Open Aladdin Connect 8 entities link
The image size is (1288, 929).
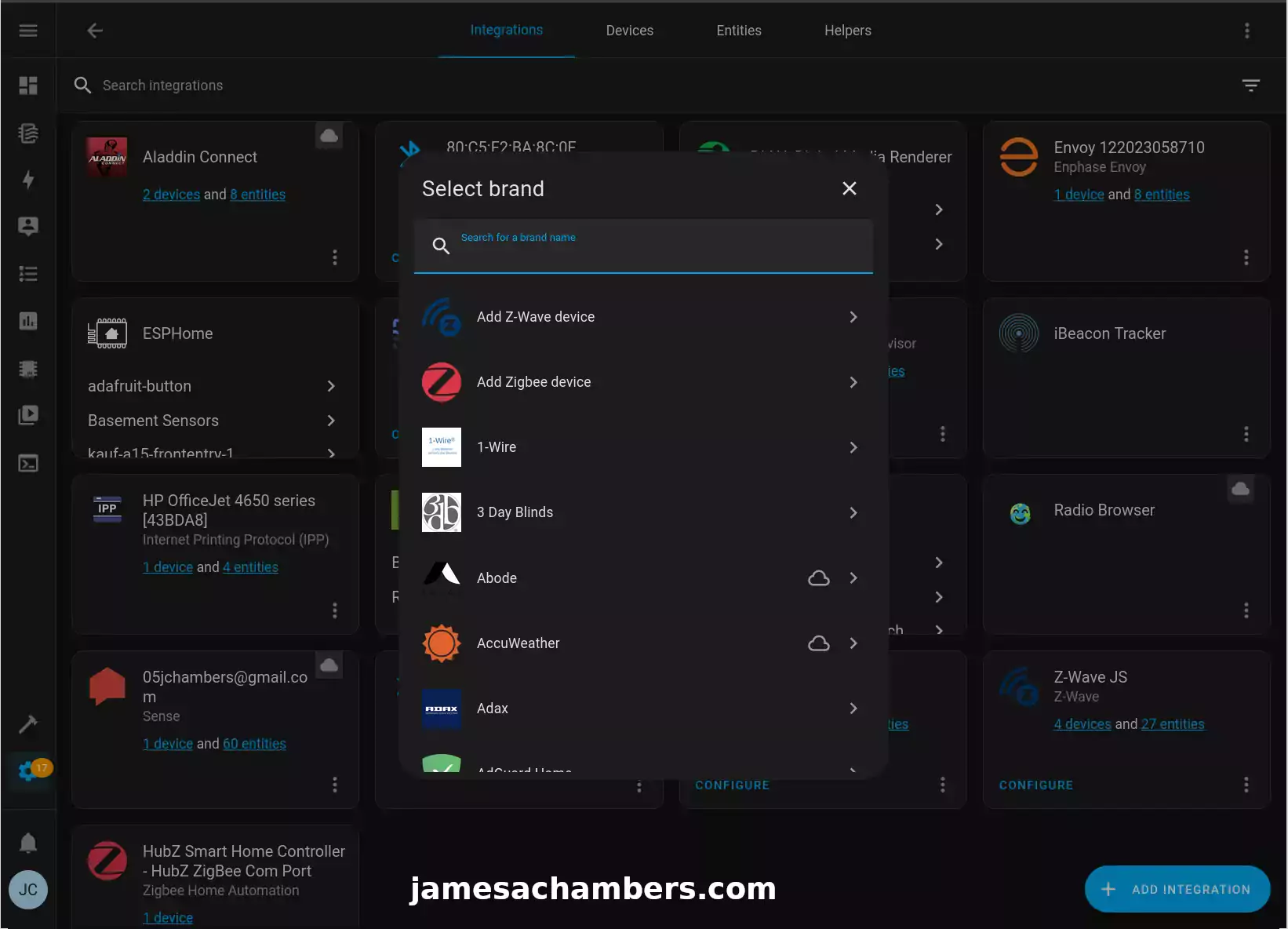tap(258, 195)
